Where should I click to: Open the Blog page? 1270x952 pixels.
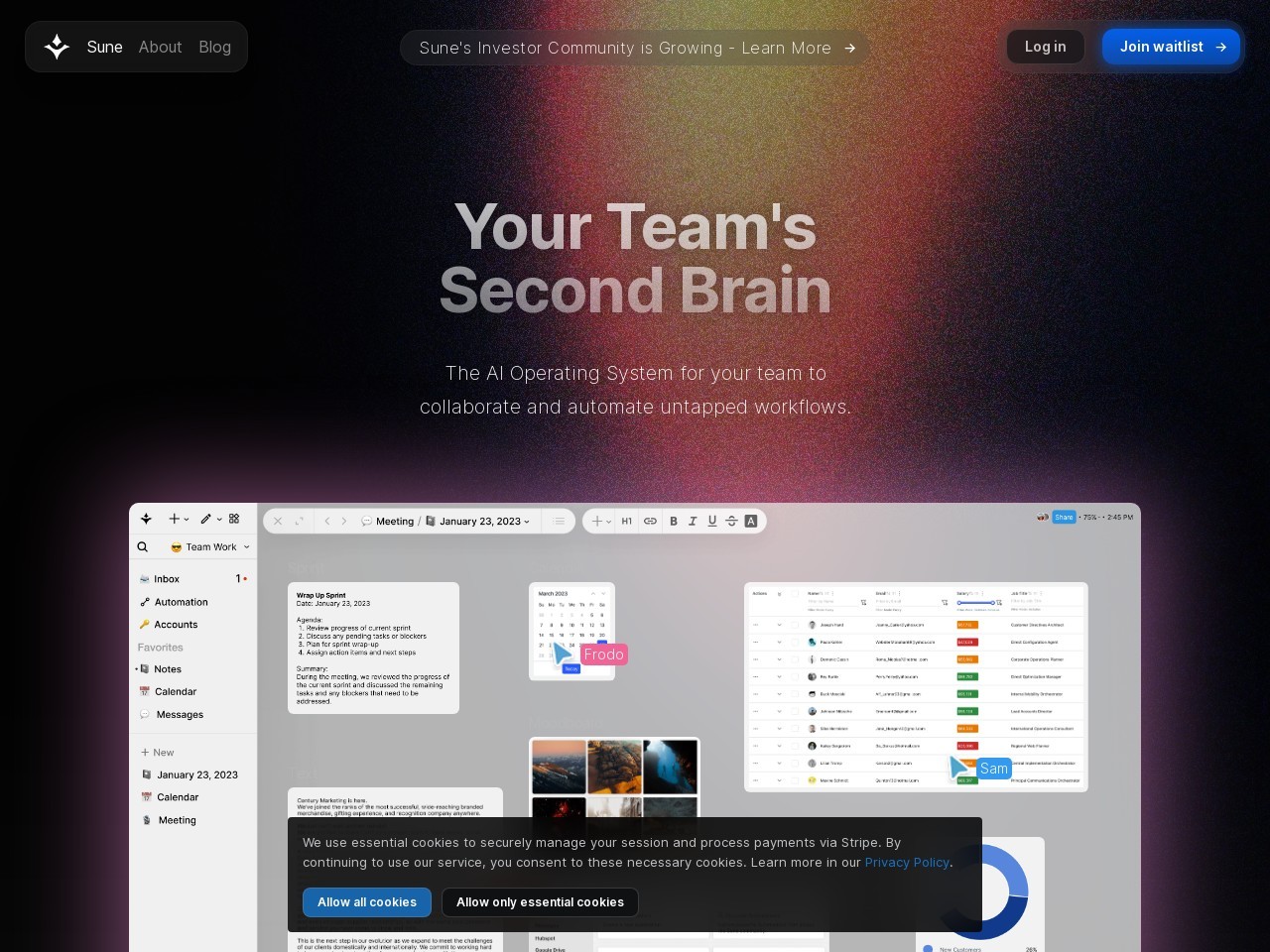(x=214, y=47)
